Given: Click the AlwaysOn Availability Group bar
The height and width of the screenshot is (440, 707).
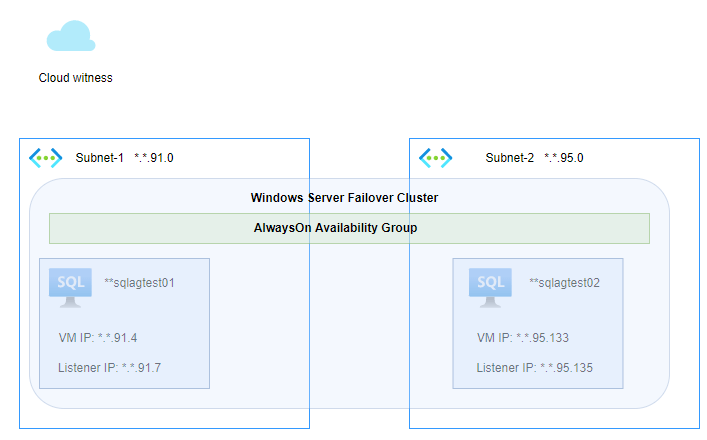Looking at the screenshot, I should pos(150,228).
